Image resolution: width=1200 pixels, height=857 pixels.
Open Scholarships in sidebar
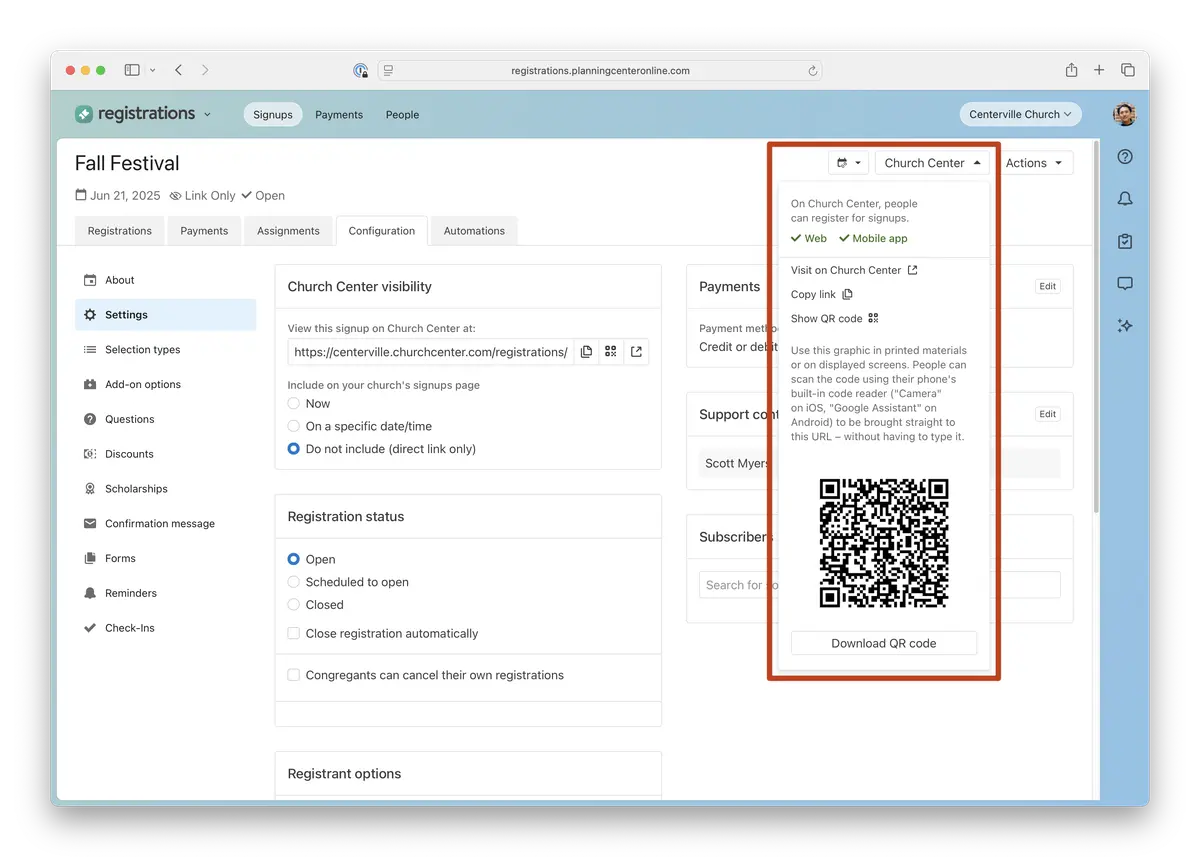(x=166, y=489)
